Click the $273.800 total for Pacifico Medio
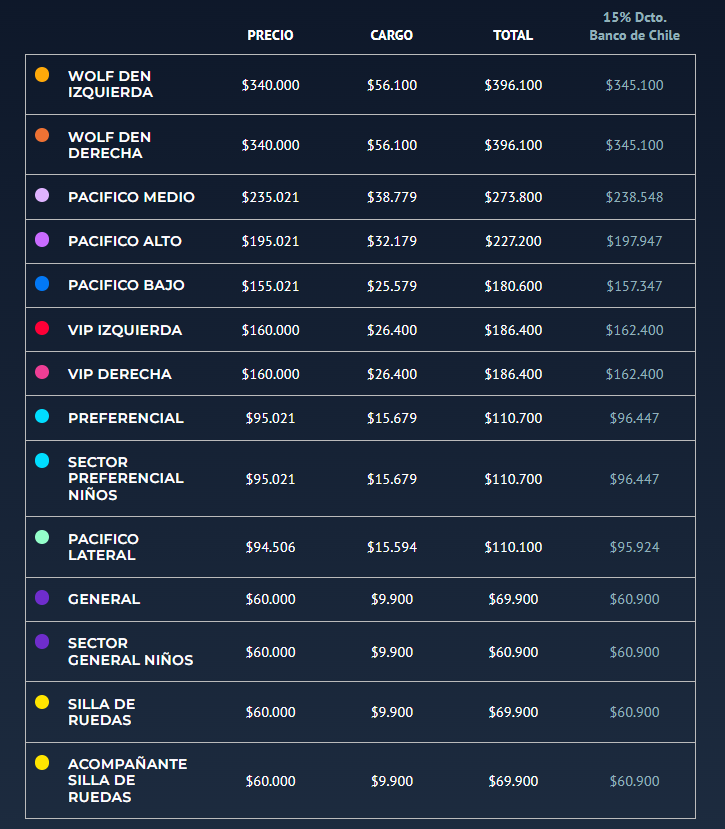This screenshot has height=829, width=725. (513, 197)
